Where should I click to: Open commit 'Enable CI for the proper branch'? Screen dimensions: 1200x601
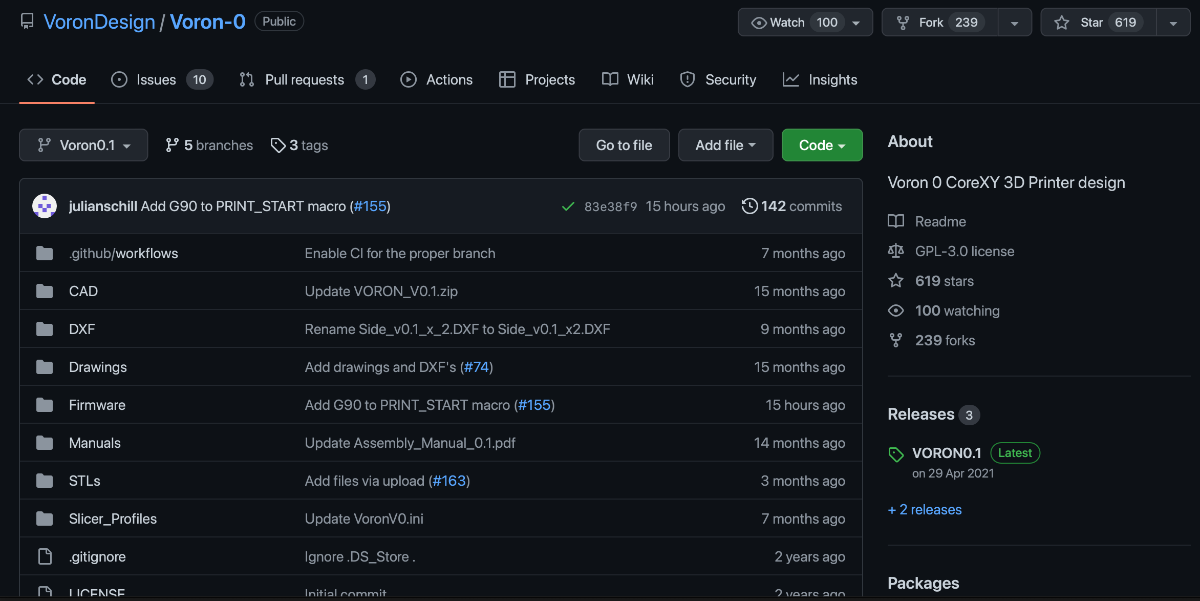[400, 253]
